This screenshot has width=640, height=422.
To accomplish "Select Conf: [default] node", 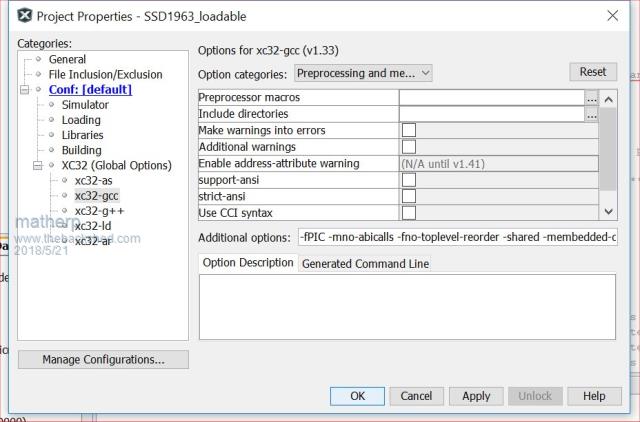I will [90, 89].
